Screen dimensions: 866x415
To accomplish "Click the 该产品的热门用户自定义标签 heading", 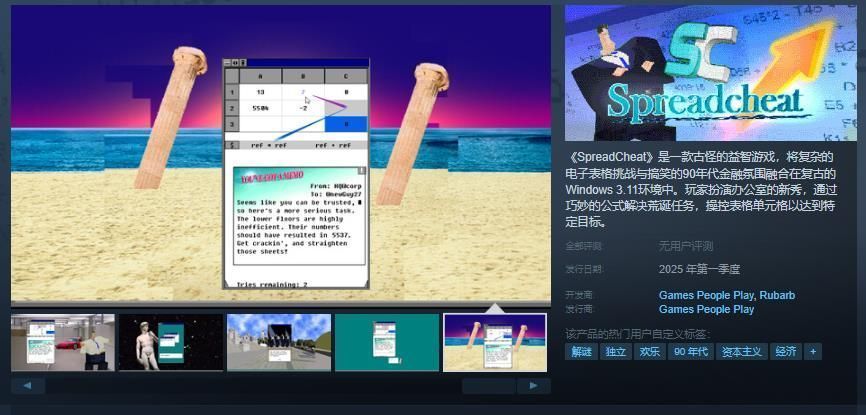I will coord(637,334).
